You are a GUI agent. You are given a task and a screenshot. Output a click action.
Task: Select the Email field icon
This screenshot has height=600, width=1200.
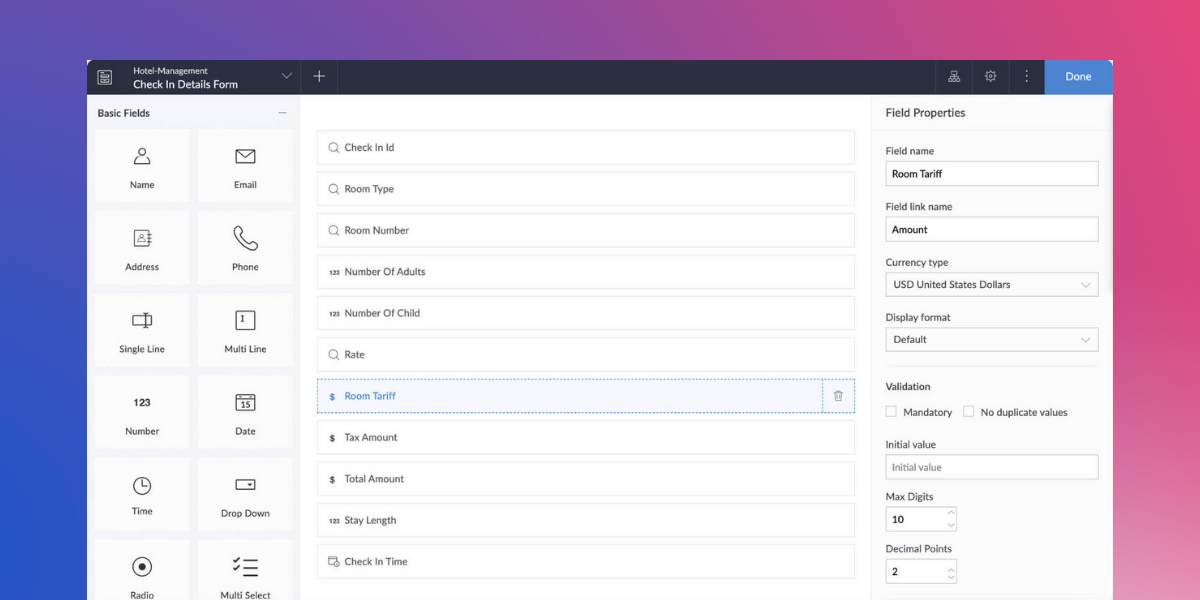[245, 157]
